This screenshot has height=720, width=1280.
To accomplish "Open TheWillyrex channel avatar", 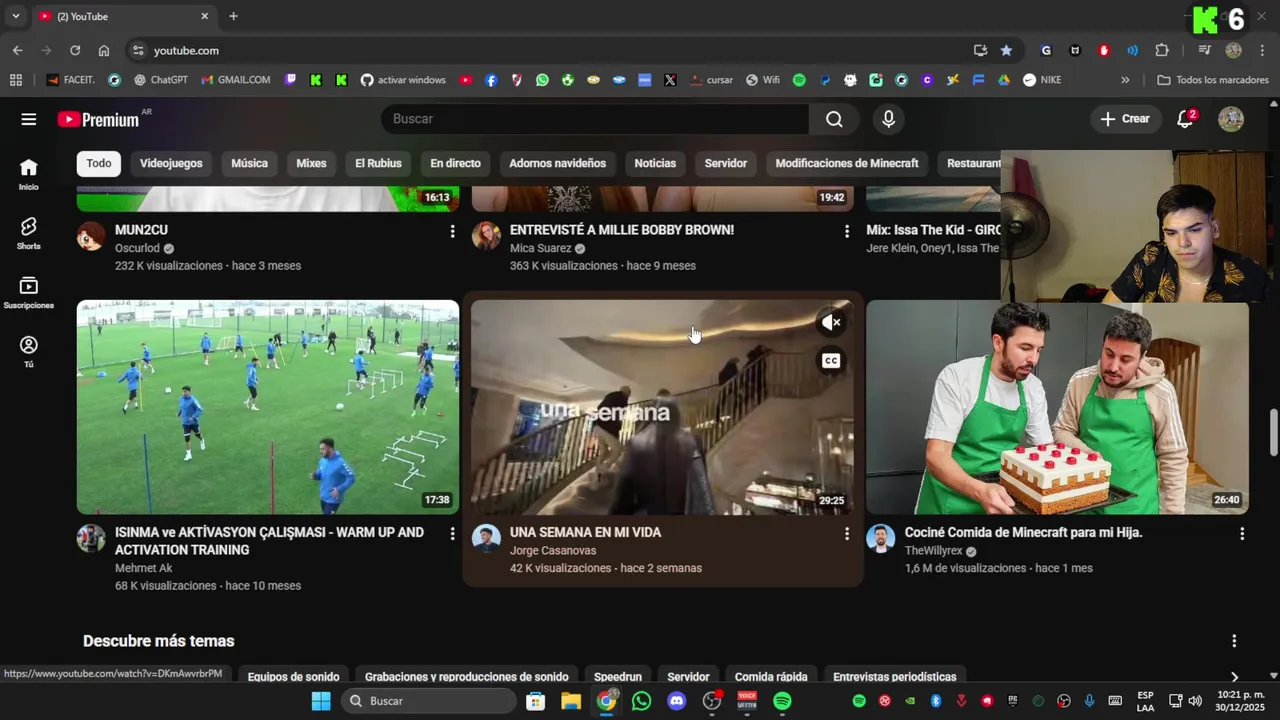I will pos(881,538).
